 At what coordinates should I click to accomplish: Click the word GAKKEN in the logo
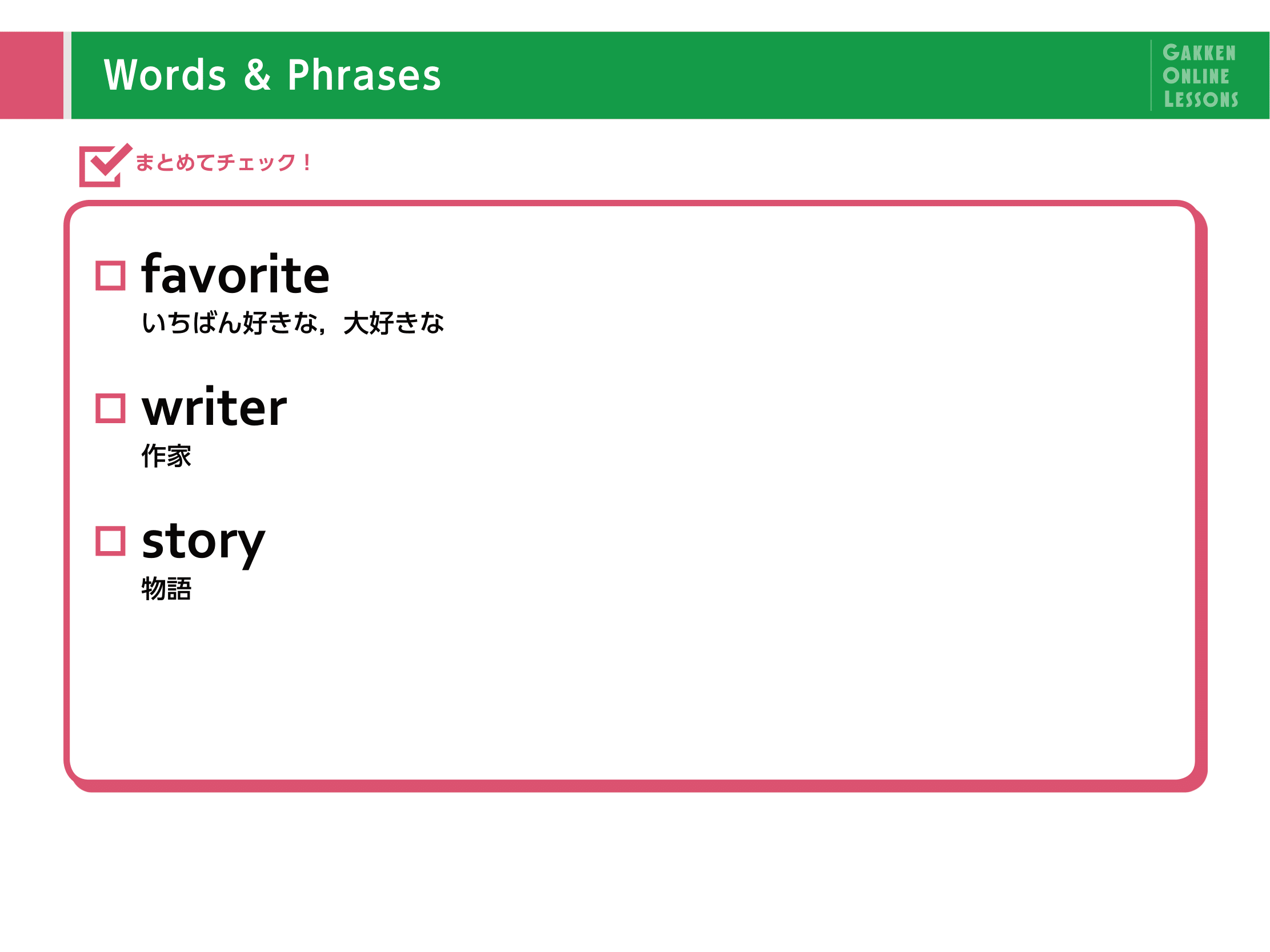pyautogui.click(x=1199, y=53)
